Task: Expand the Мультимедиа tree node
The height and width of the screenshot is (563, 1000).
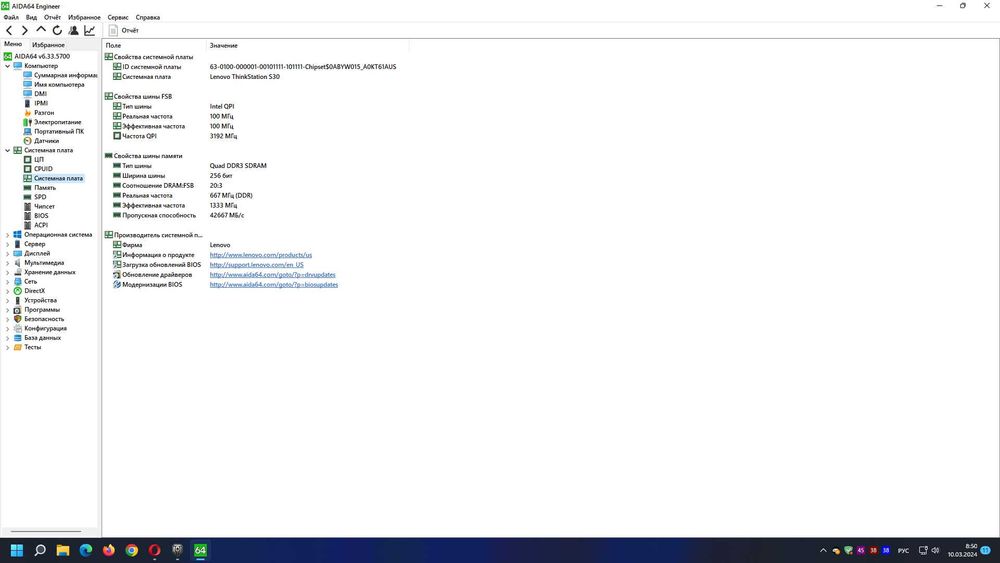Action: pyautogui.click(x=8, y=263)
